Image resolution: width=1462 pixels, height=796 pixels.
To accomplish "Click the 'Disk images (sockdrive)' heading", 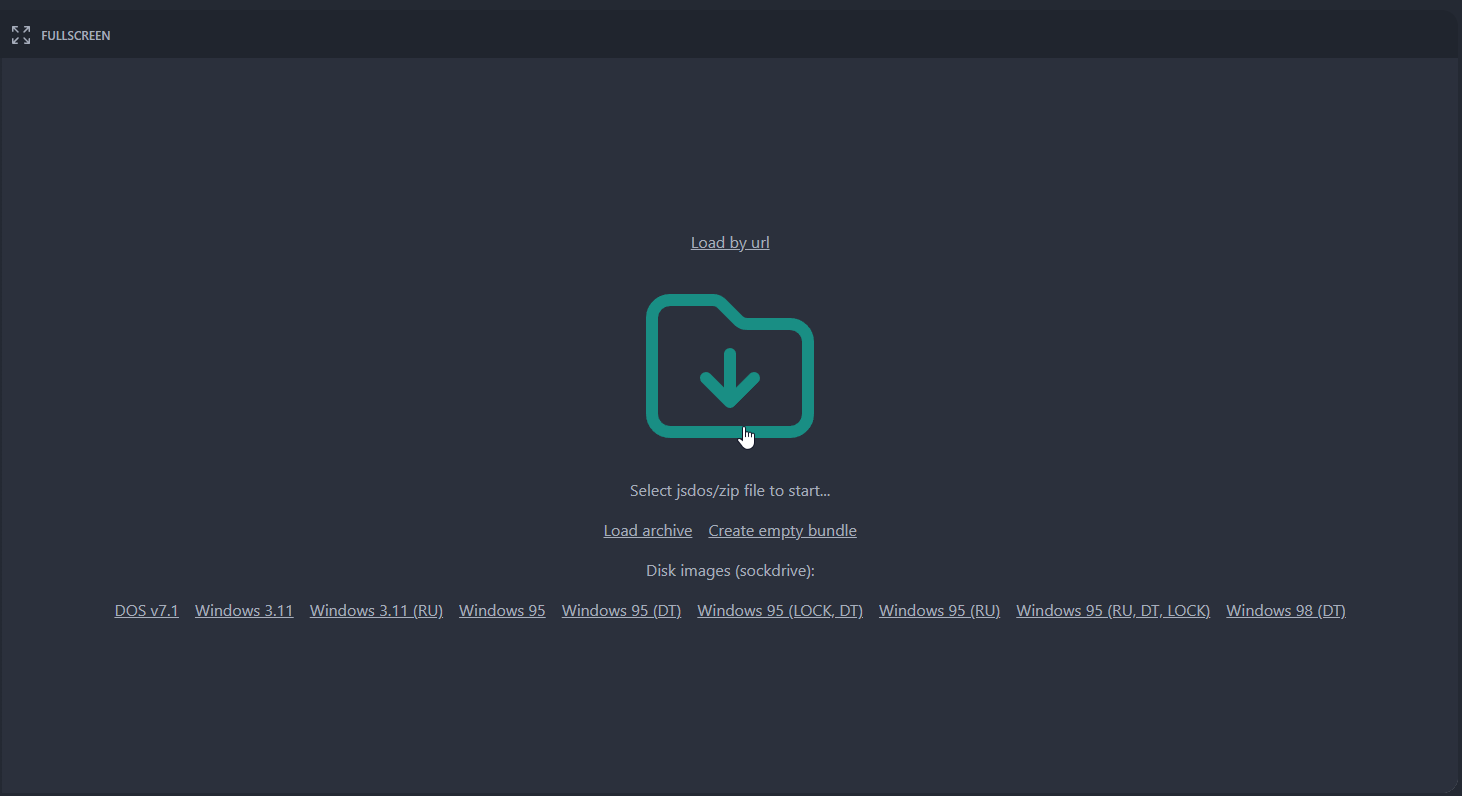I will [x=730, y=571].
